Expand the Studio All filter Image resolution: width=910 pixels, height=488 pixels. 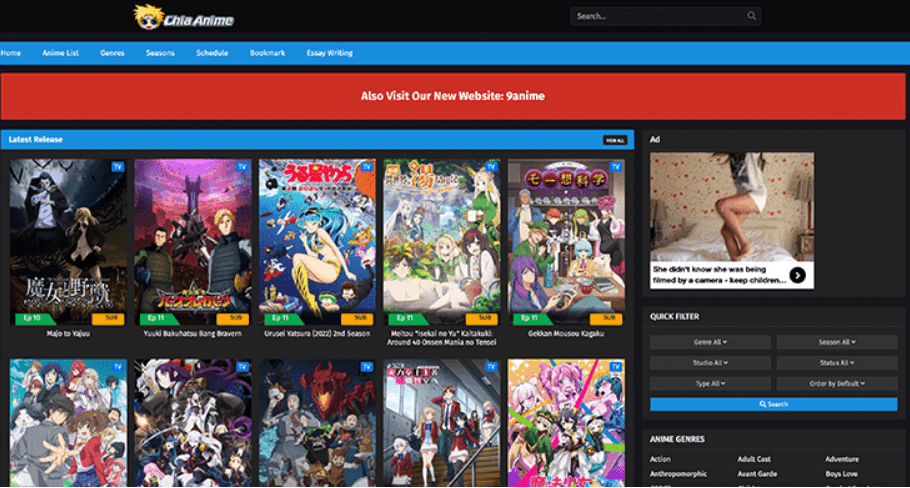[x=710, y=363]
